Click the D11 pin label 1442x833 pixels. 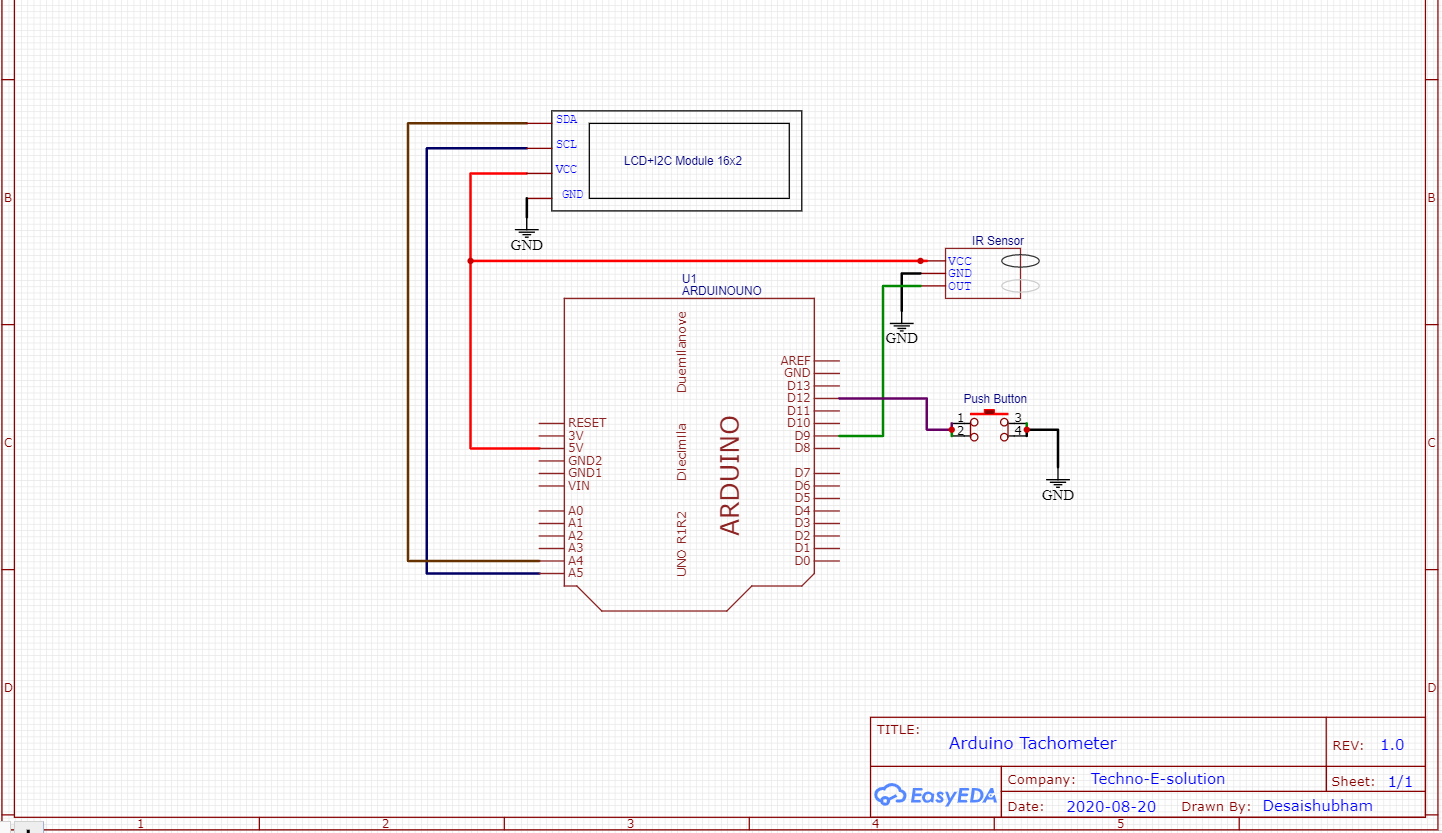coord(799,411)
